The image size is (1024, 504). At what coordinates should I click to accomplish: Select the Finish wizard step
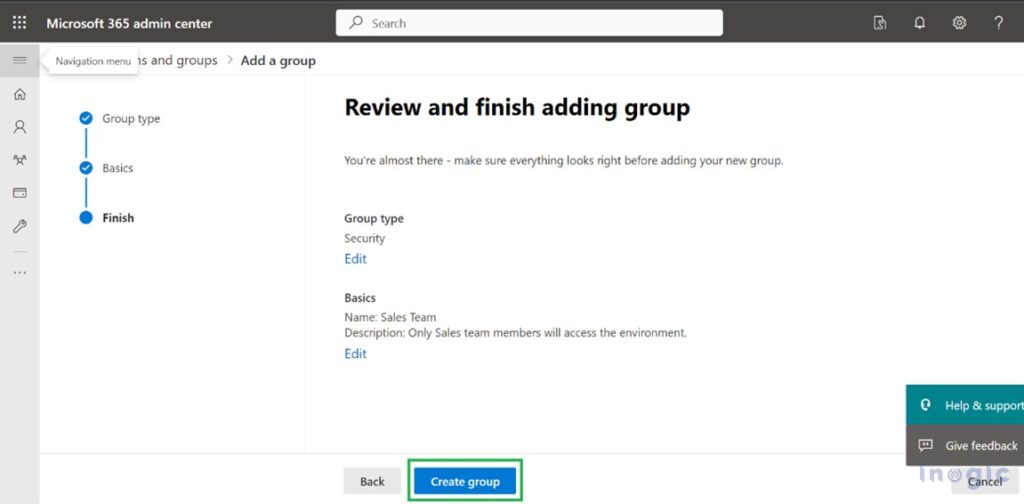[x=106, y=218]
